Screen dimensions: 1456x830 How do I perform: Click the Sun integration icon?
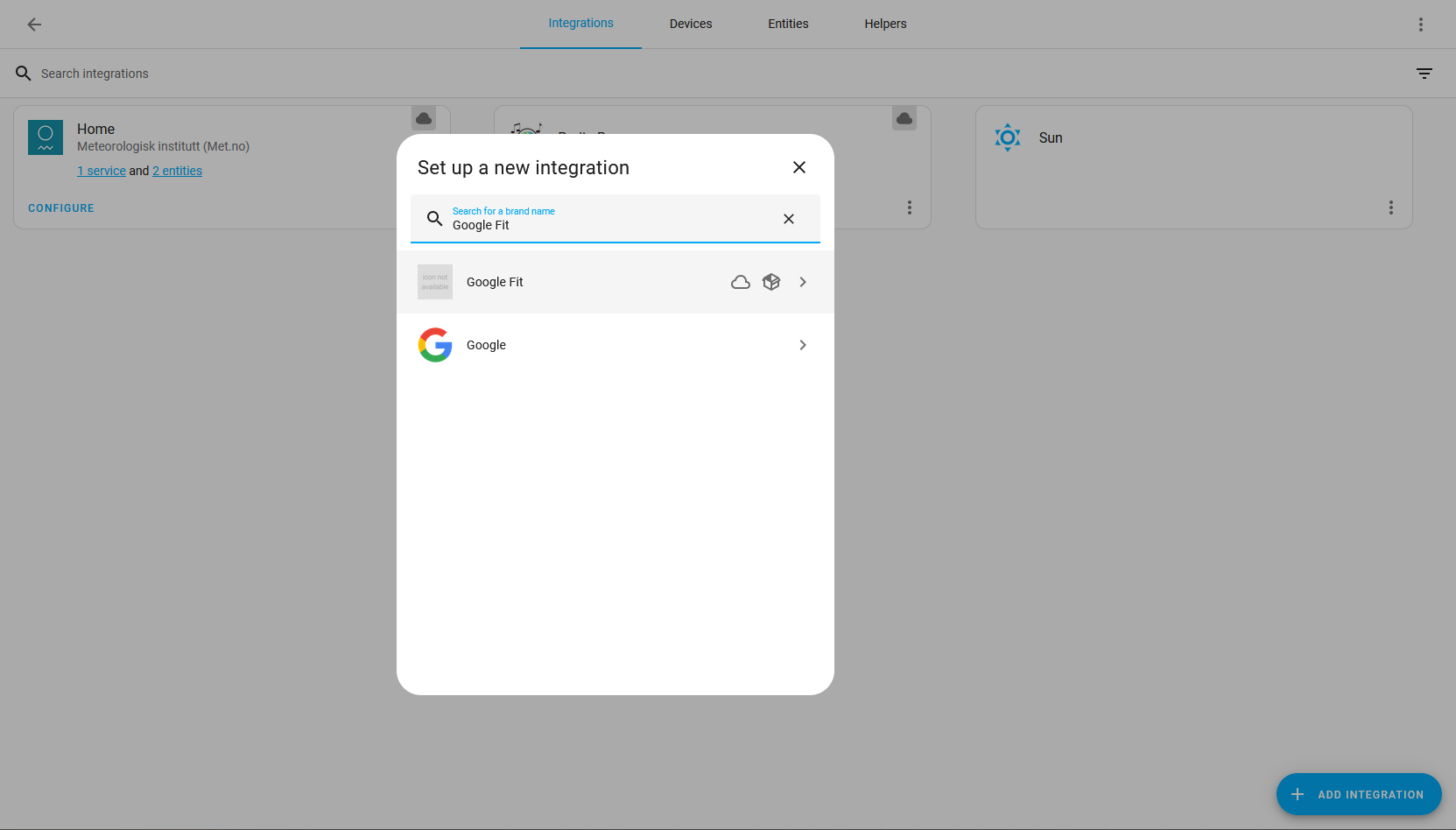tap(1008, 137)
